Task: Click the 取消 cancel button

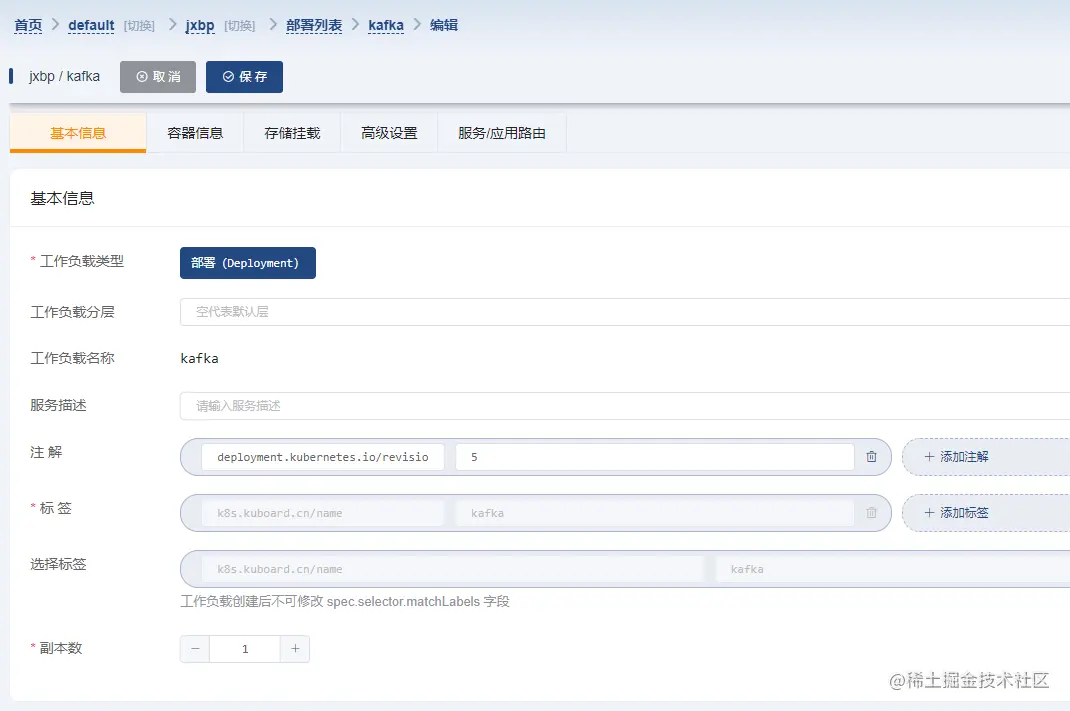Action: [158, 76]
